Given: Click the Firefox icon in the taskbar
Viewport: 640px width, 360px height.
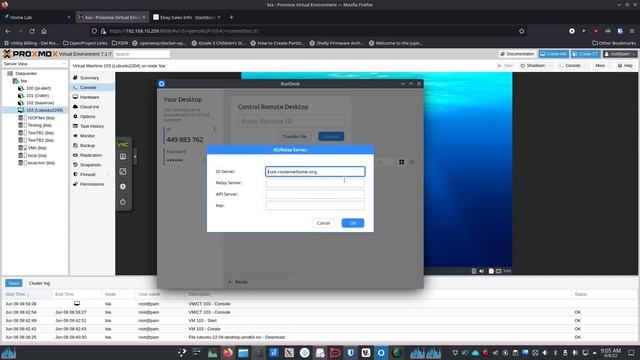Looking at the screenshot, I should click(x=228, y=353).
